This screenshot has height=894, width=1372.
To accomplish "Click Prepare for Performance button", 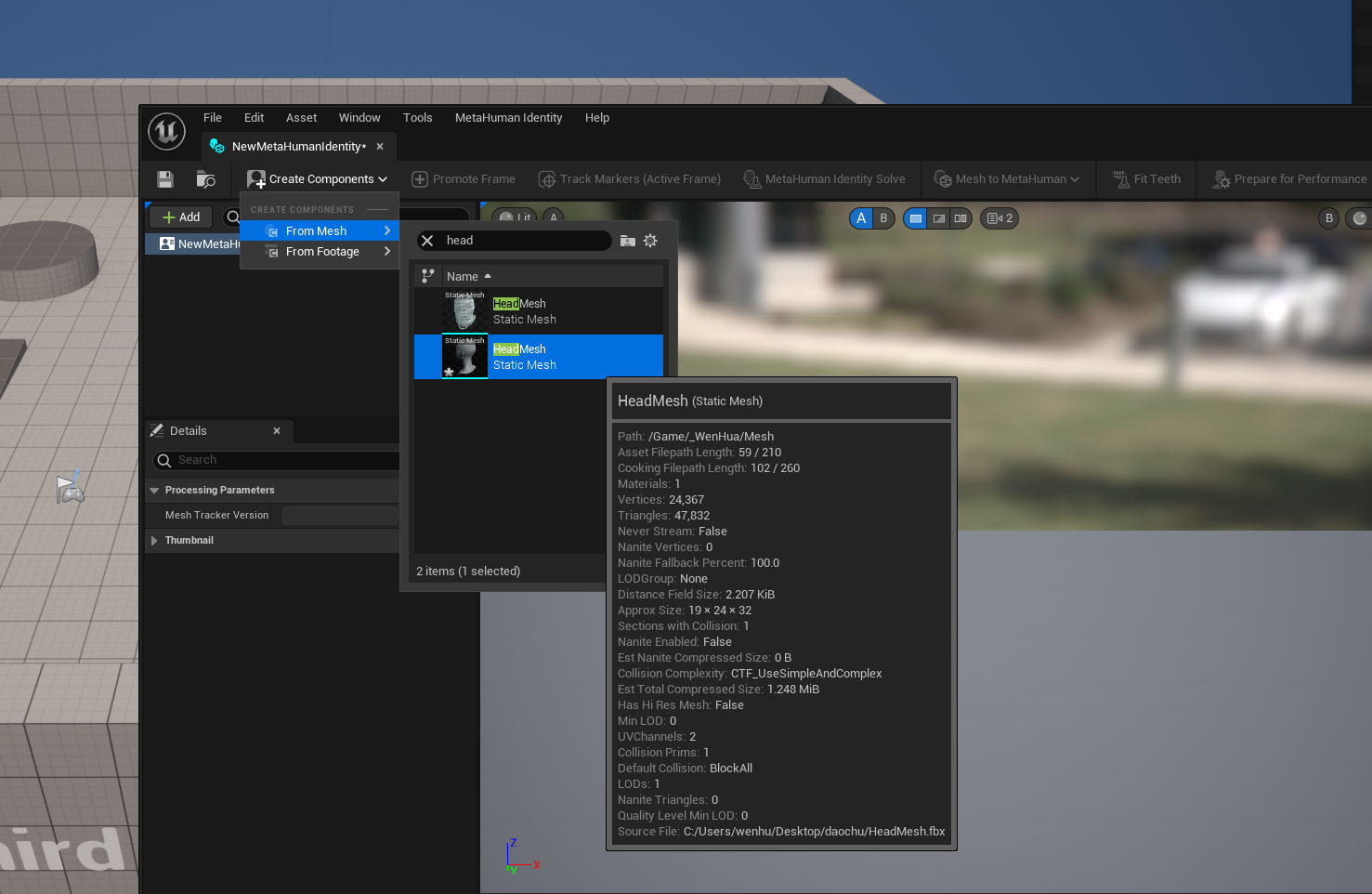I will click(x=1289, y=179).
